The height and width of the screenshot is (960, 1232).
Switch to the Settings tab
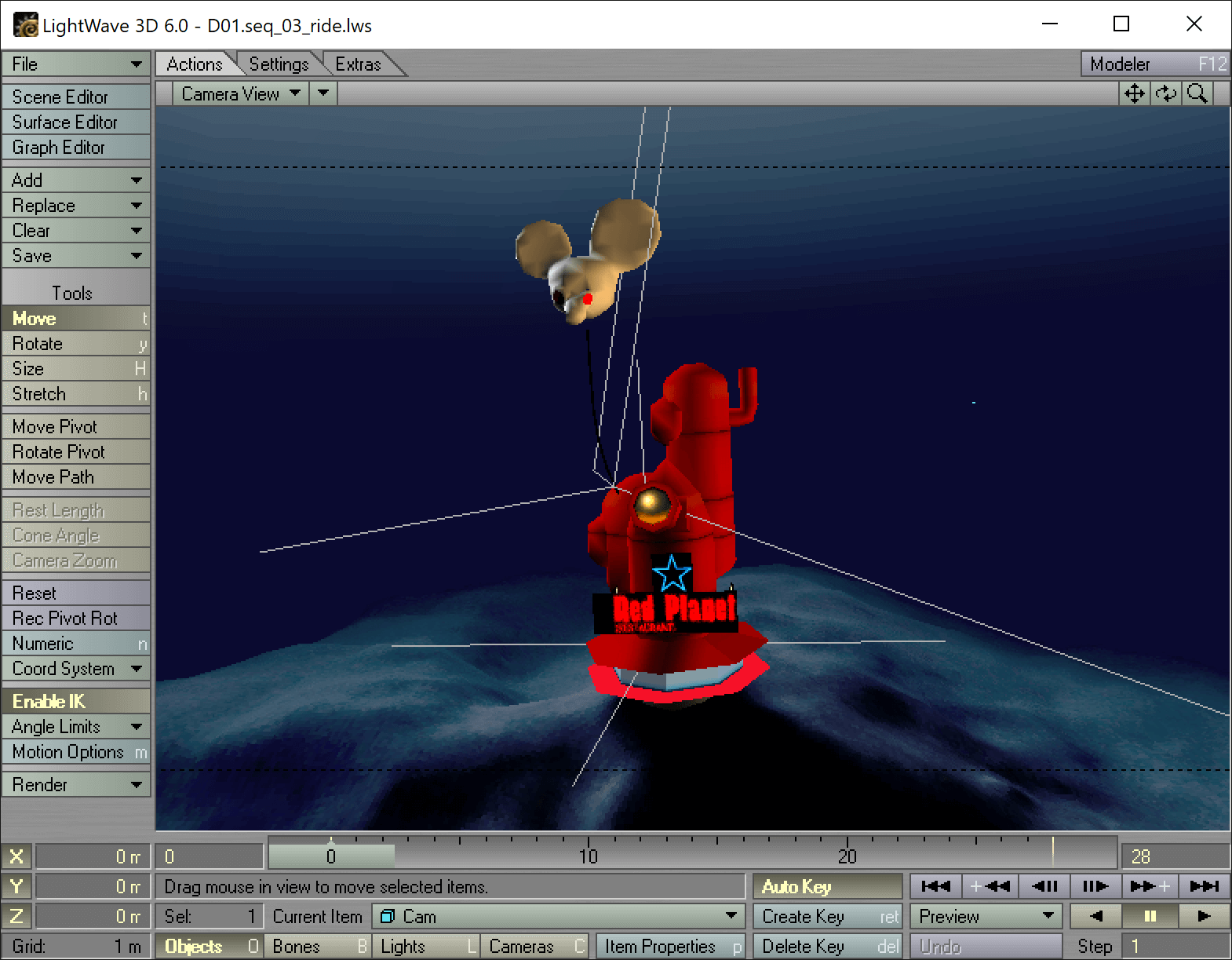click(279, 64)
